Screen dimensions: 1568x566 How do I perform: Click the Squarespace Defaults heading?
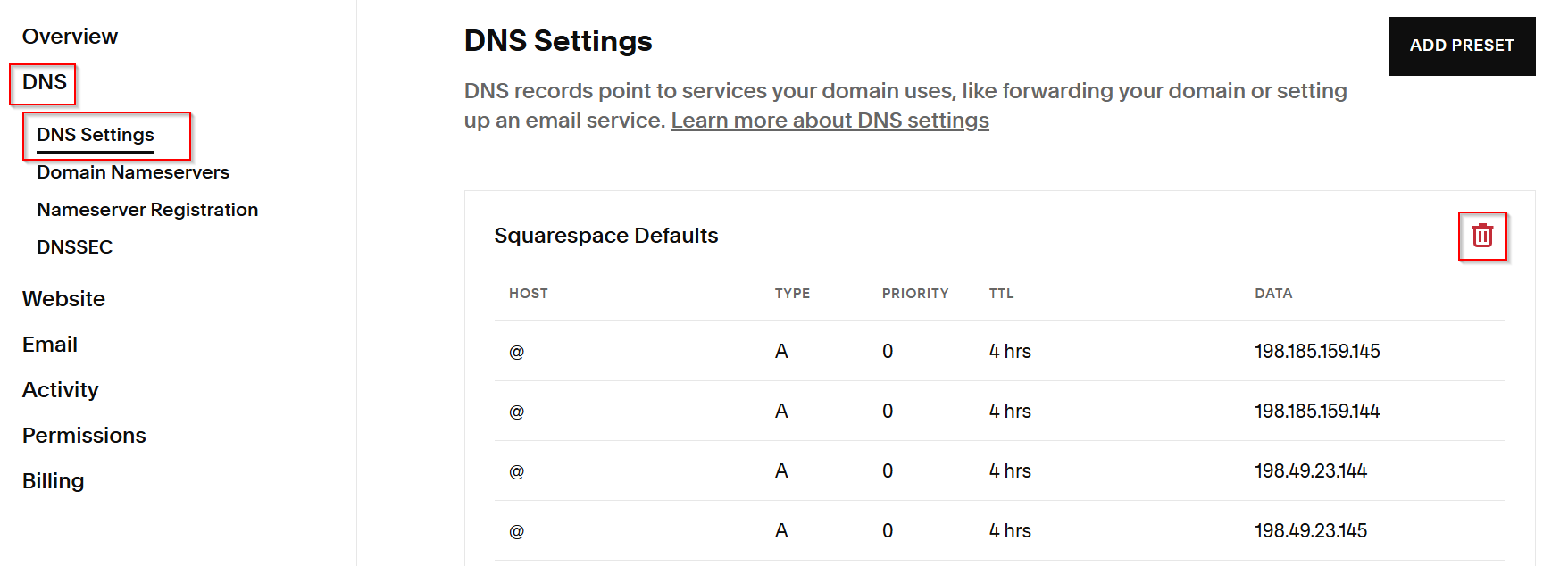(605, 236)
